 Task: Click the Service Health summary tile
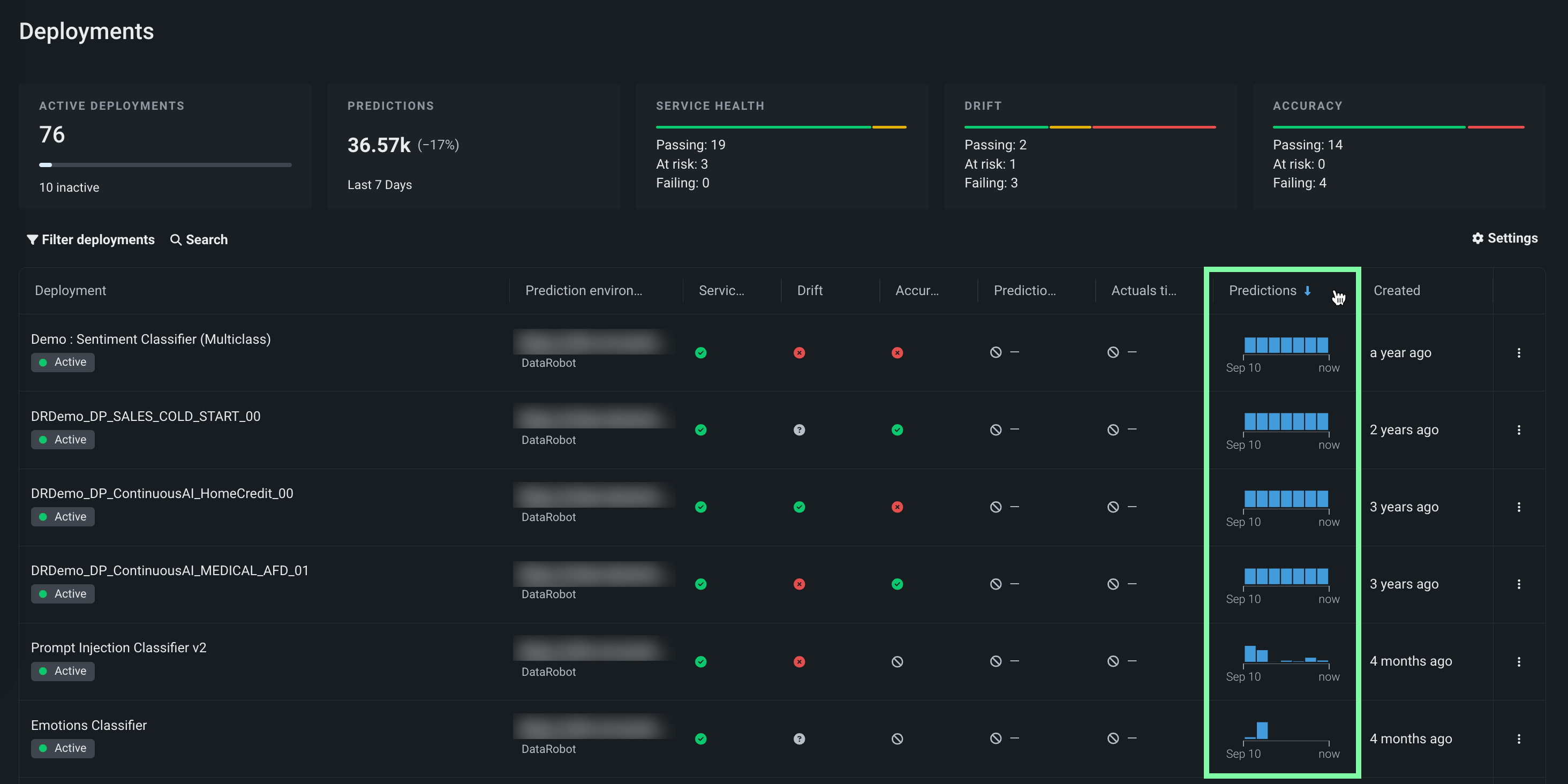tap(781, 147)
